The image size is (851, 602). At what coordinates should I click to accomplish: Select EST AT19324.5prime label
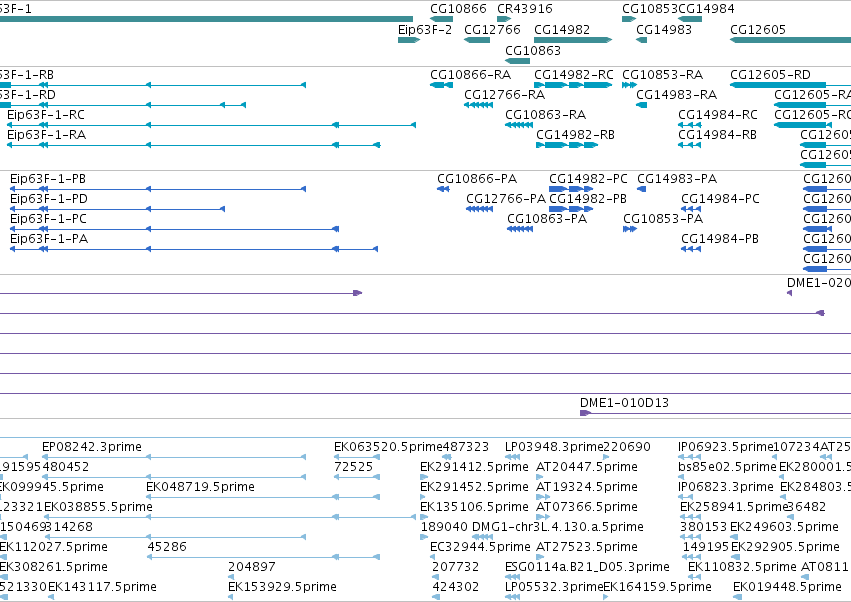(587, 487)
